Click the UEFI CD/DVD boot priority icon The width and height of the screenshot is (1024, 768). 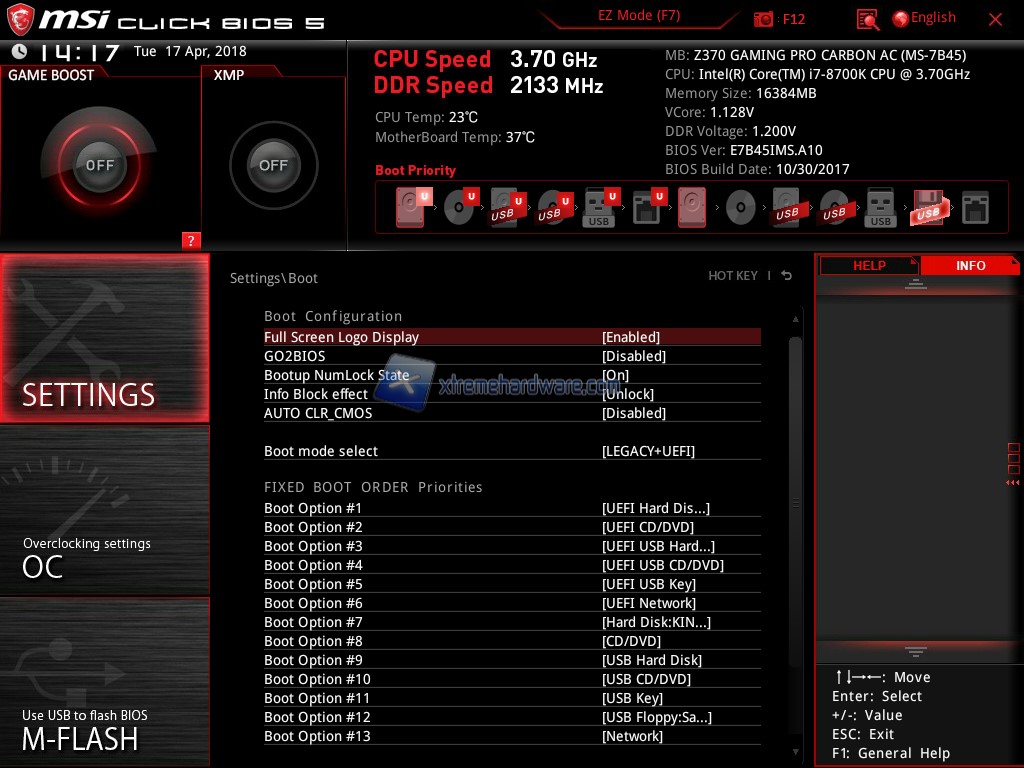458,208
